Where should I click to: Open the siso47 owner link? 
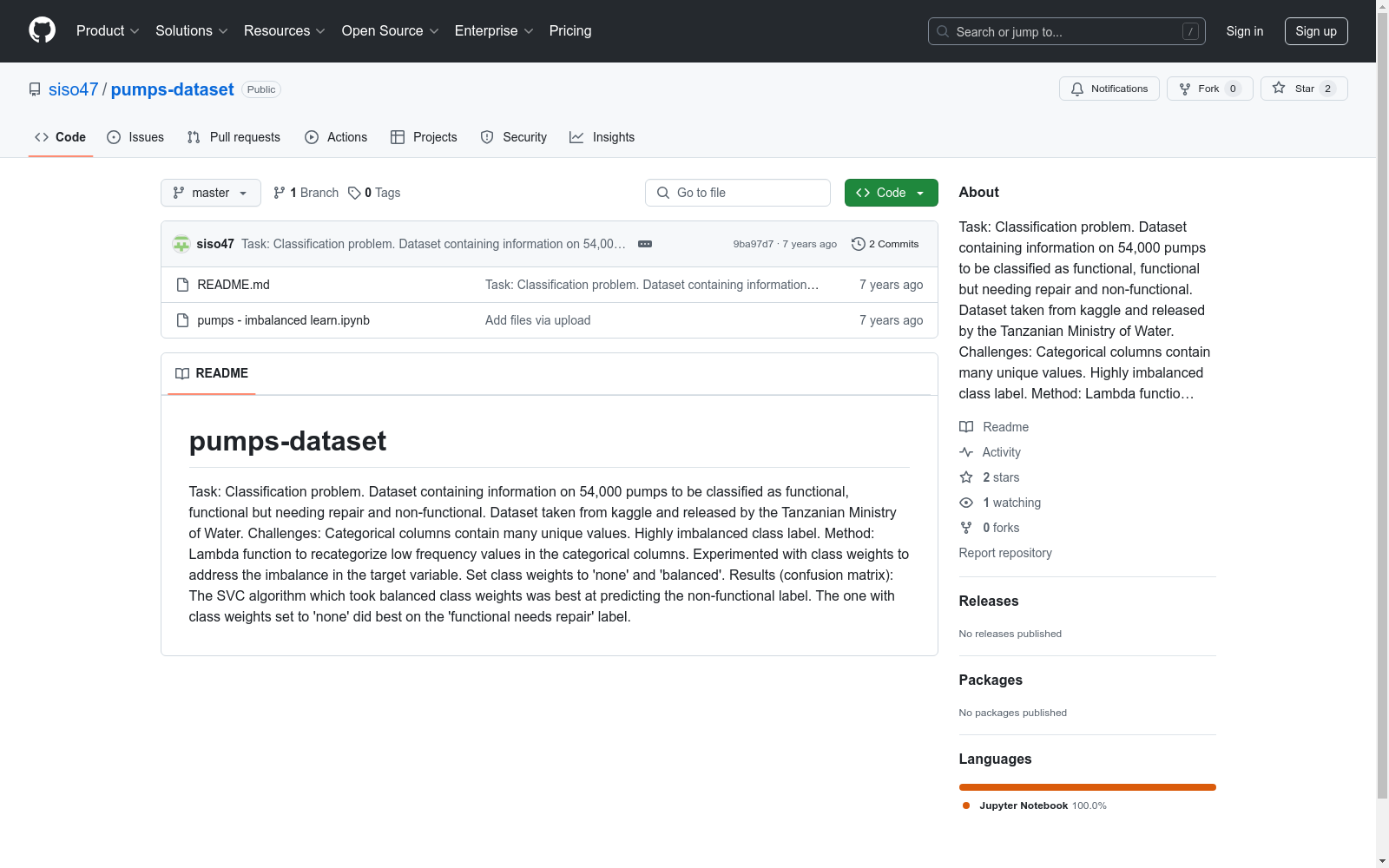(74, 89)
